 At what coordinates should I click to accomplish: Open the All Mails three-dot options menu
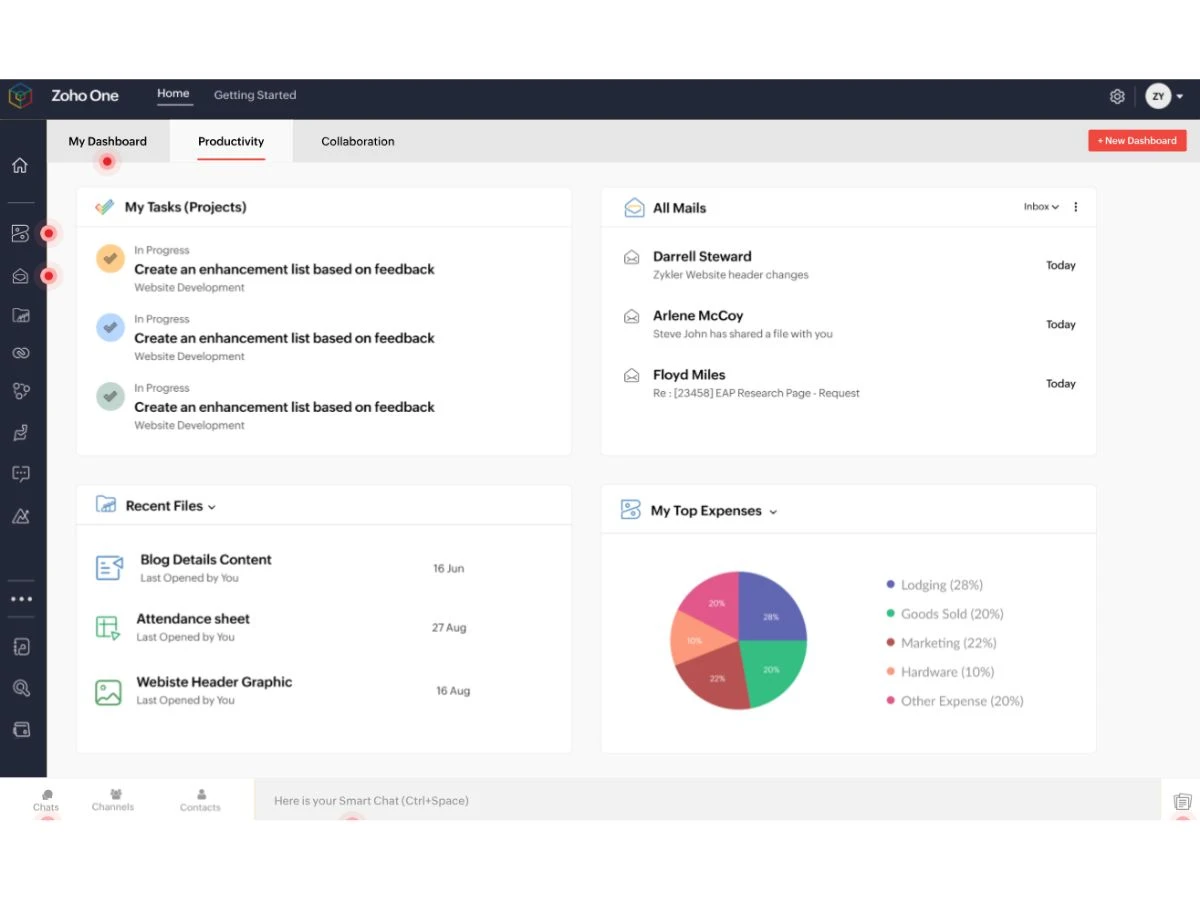click(x=1076, y=207)
